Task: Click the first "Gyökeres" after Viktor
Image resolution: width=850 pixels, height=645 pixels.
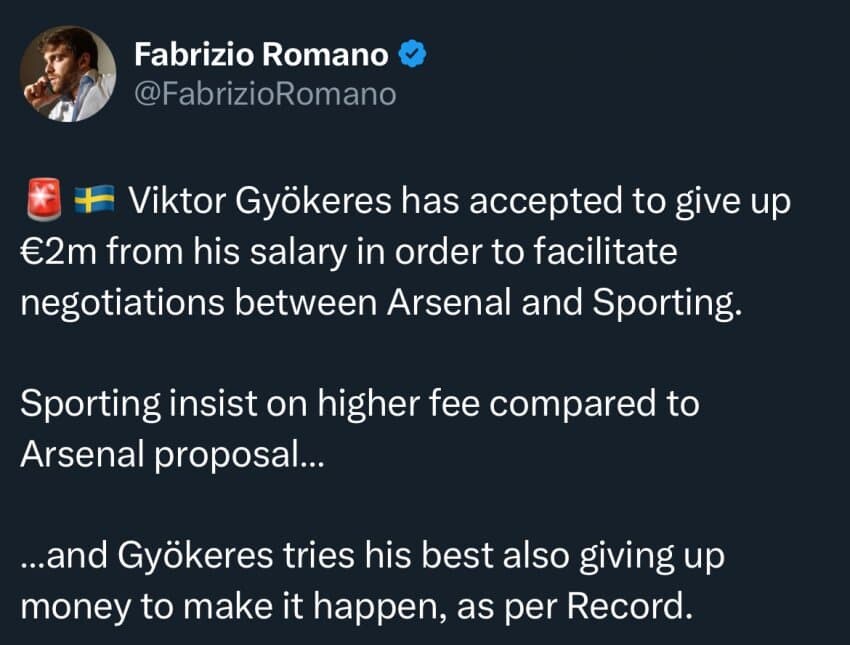Action: (313, 202)
